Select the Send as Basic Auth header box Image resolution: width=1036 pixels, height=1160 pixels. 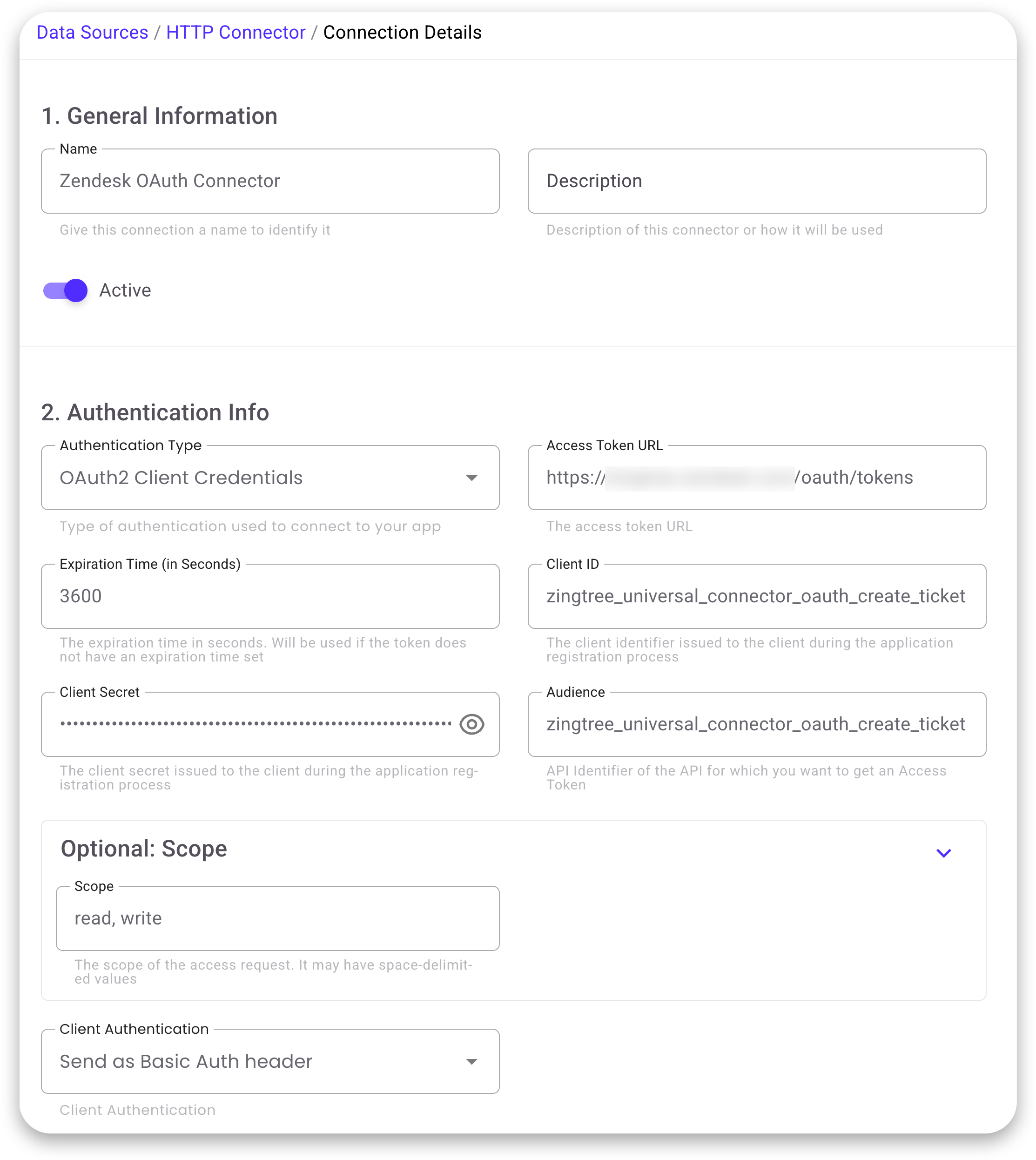(x=270, y=1061)
